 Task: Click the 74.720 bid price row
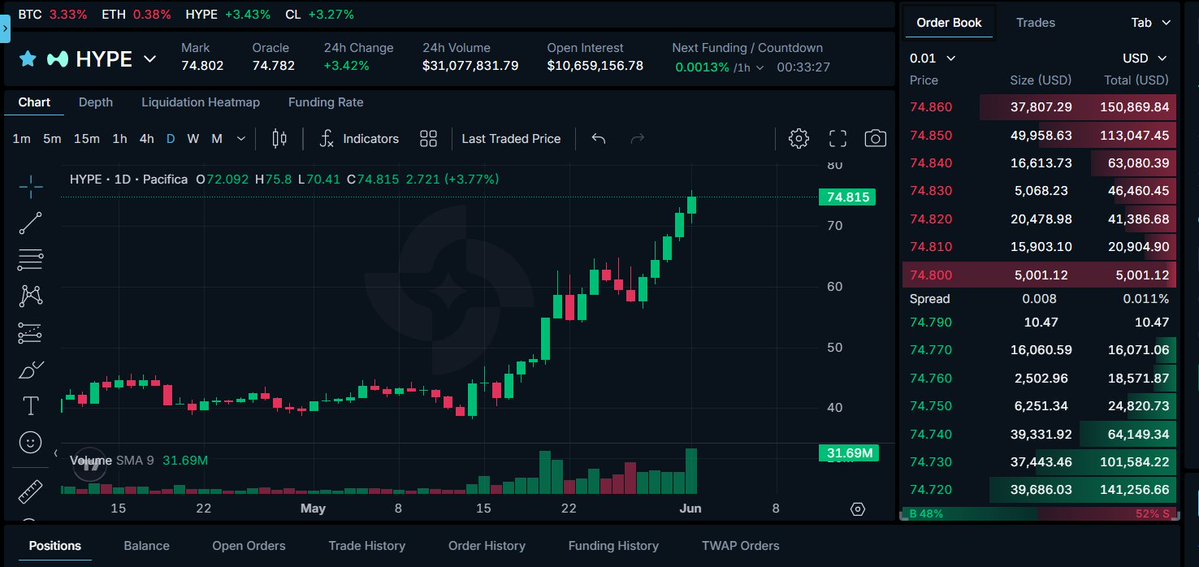pos(1039,490)
